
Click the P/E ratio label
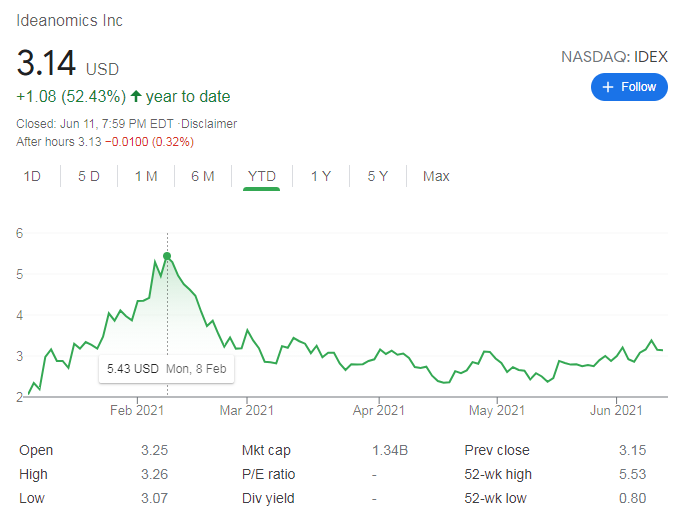[x=268, y=474]
